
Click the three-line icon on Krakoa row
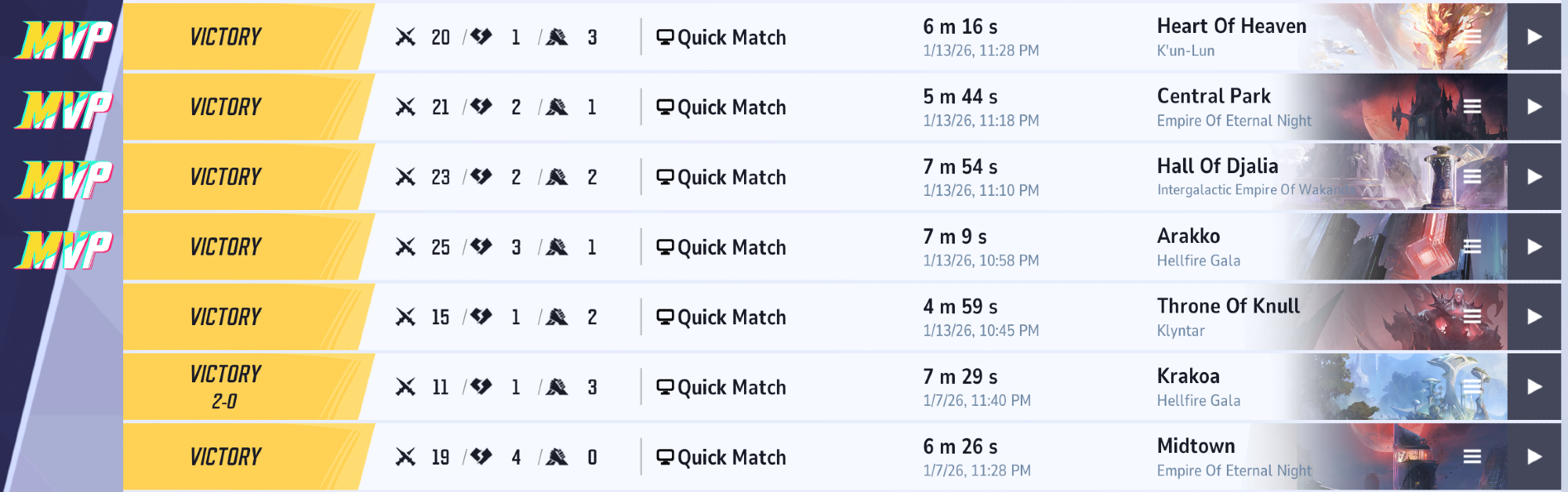pos(1472,387)
